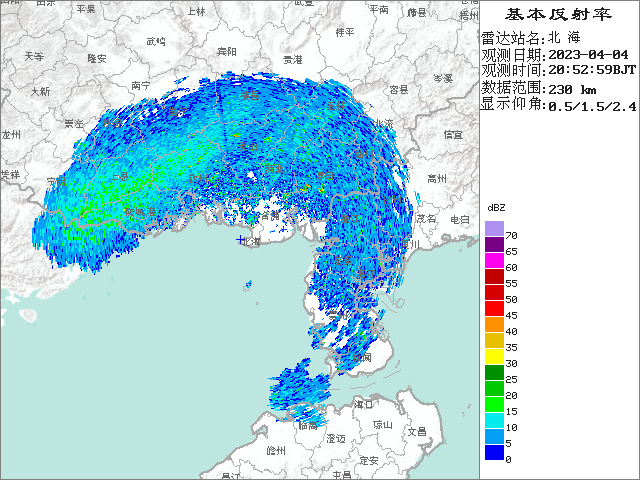640x480 pixels.
Task: Pick the gold 35 dBZ legend swatch
Action: (494, 341)
